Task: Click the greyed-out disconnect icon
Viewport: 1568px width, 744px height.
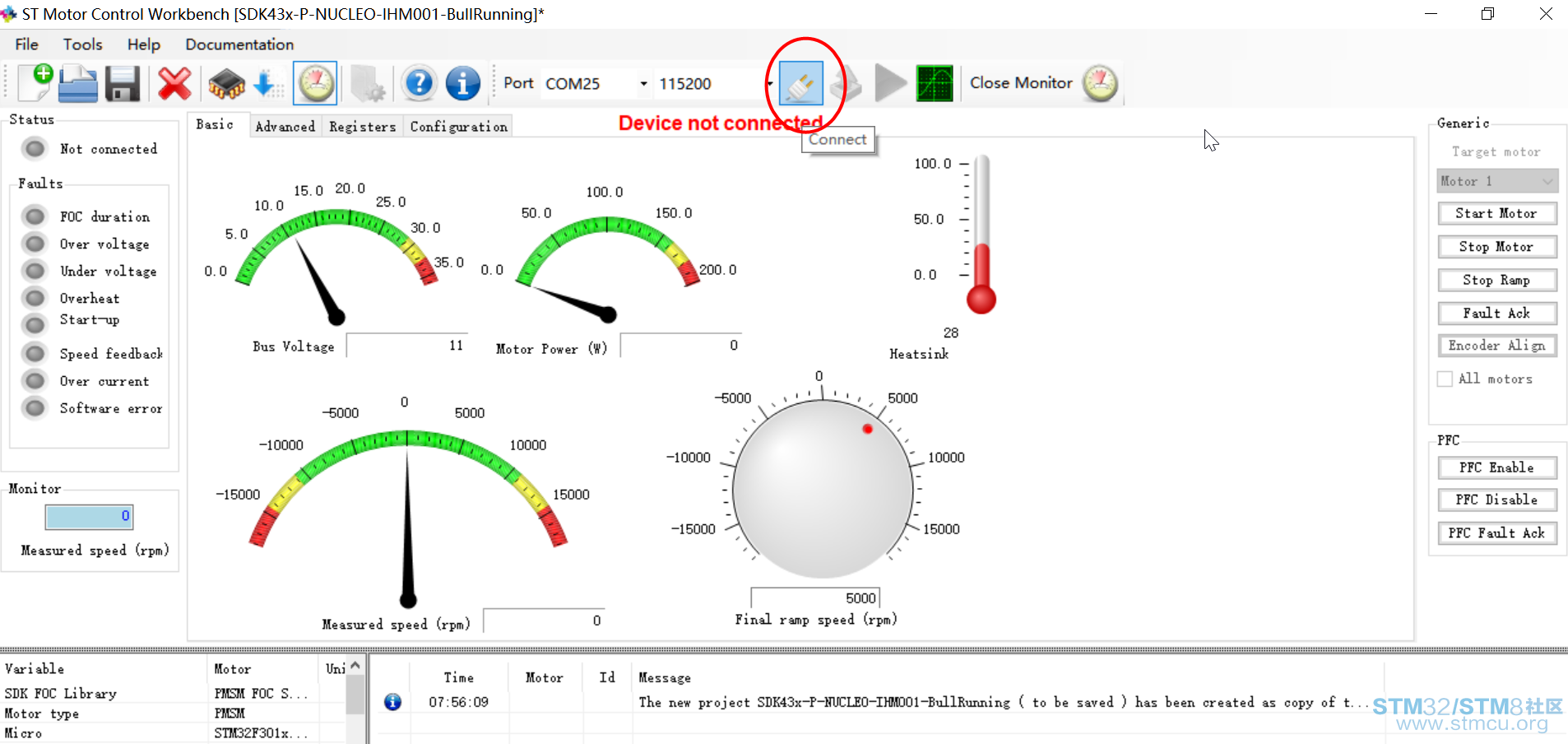Action: tap(846, 83)
